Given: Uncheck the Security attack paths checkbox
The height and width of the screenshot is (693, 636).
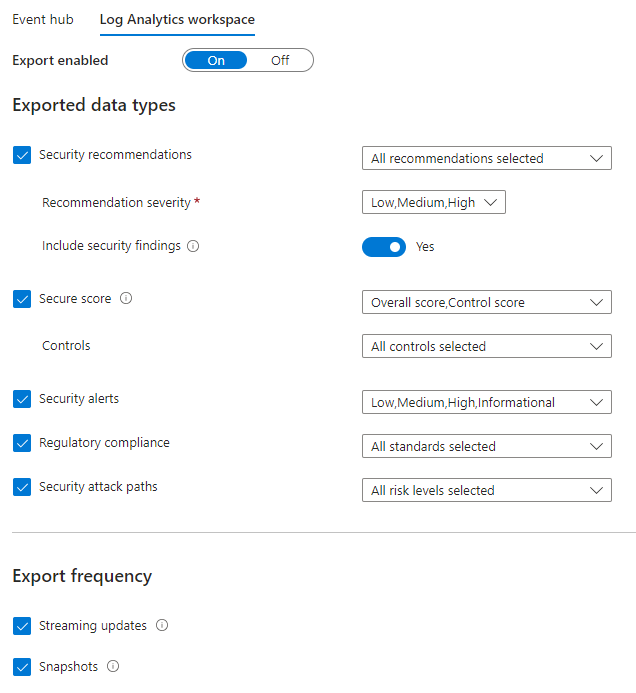Looking at the screenshot, I should 22,487.
